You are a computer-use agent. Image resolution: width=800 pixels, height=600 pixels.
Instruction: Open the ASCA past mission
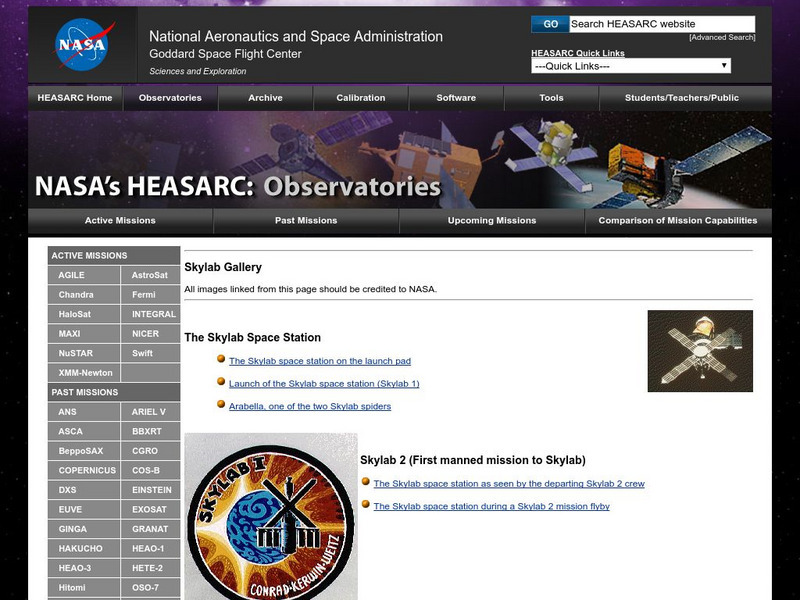[84, 431]
